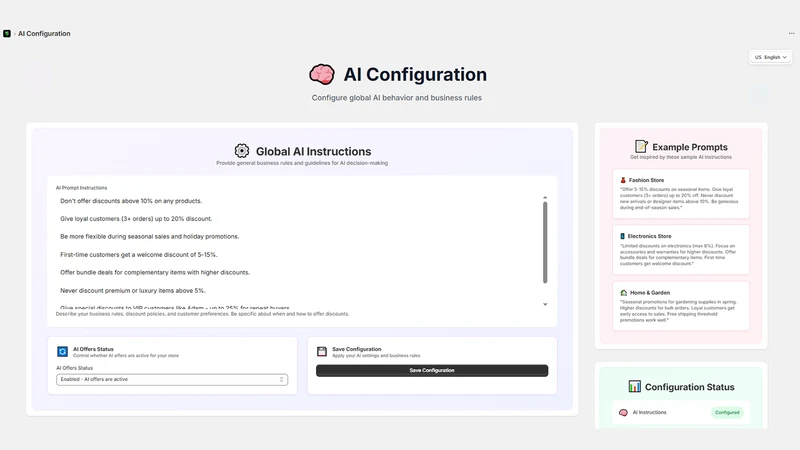Click the scroll up arrow of instructions box

545,197
